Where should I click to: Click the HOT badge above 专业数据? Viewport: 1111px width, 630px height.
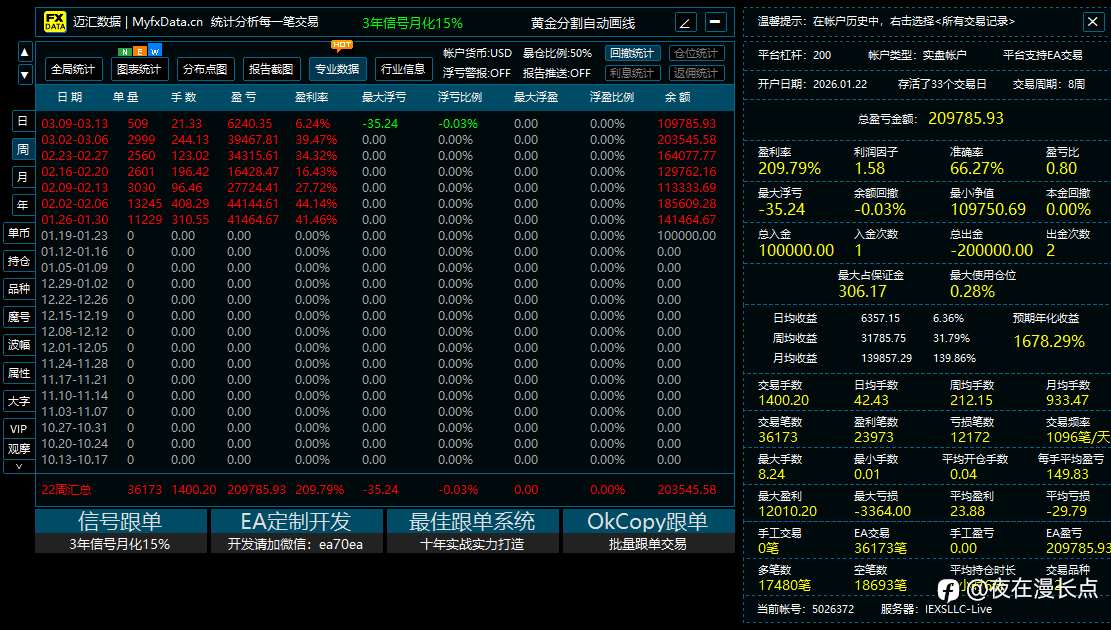click(342, 45)
